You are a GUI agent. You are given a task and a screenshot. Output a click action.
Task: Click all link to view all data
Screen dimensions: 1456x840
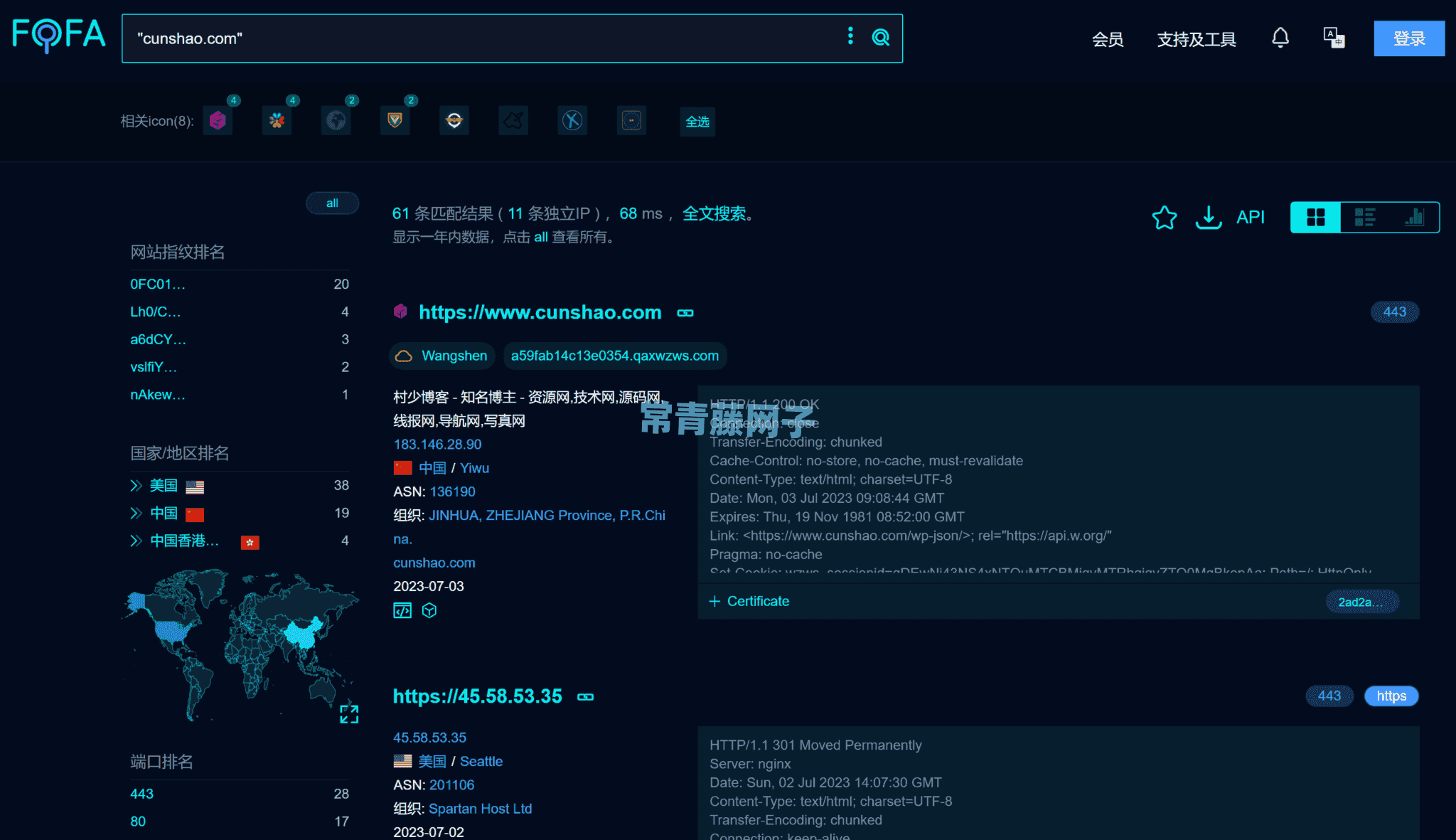click(541, 237)
